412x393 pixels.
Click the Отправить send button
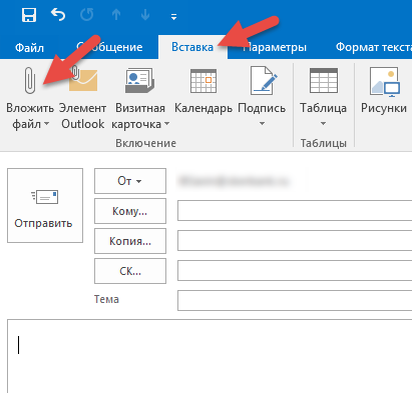tap(45, 205)
